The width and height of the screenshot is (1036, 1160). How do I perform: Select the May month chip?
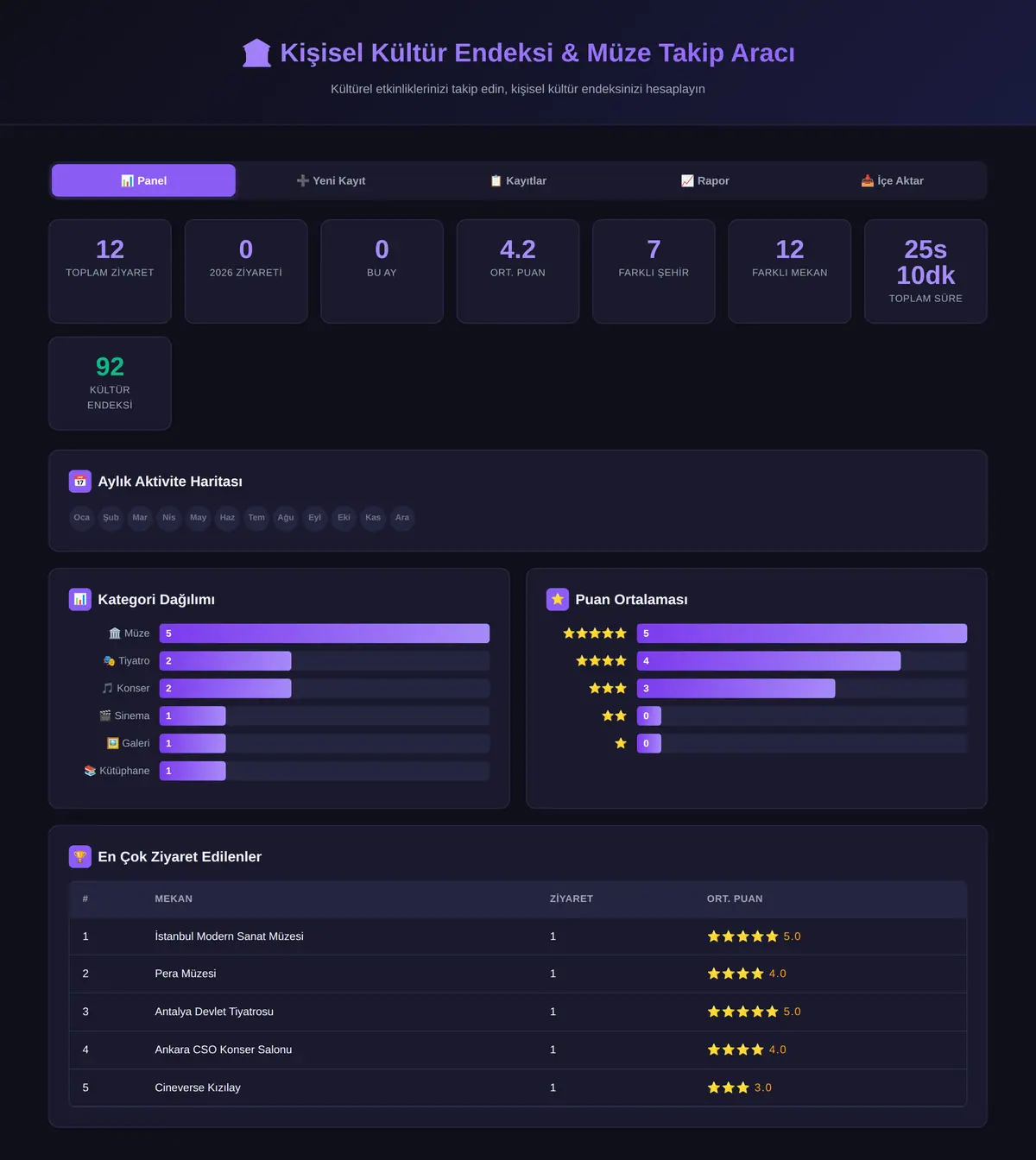point(199,518)
